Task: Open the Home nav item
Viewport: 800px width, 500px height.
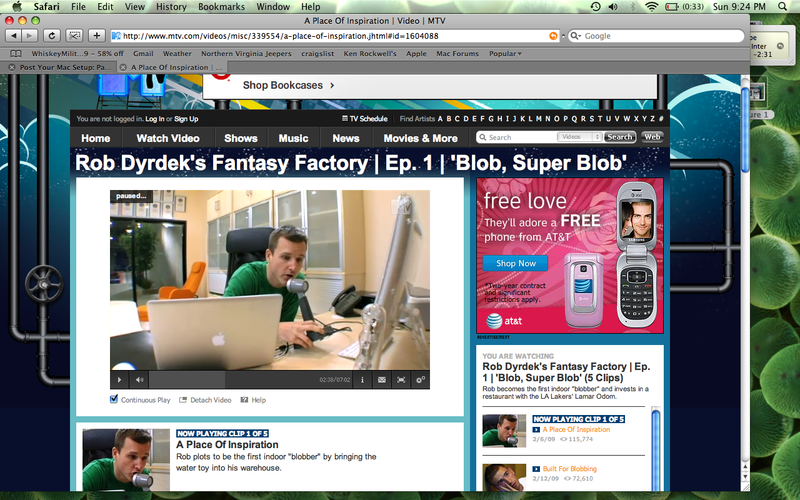Action: (x=95, y=138)
